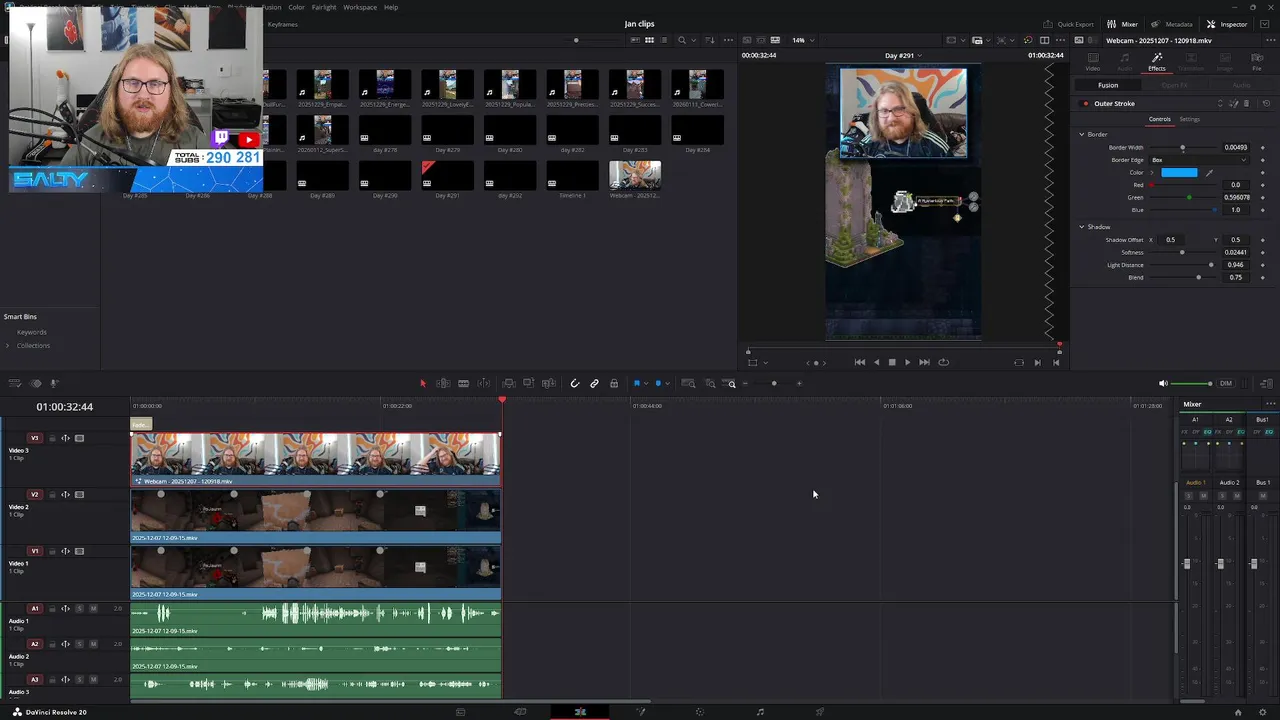This screenshot has width=1280, height=720.
Task: Open the Settings tab of Outer Stroke
Action: 1189,119
